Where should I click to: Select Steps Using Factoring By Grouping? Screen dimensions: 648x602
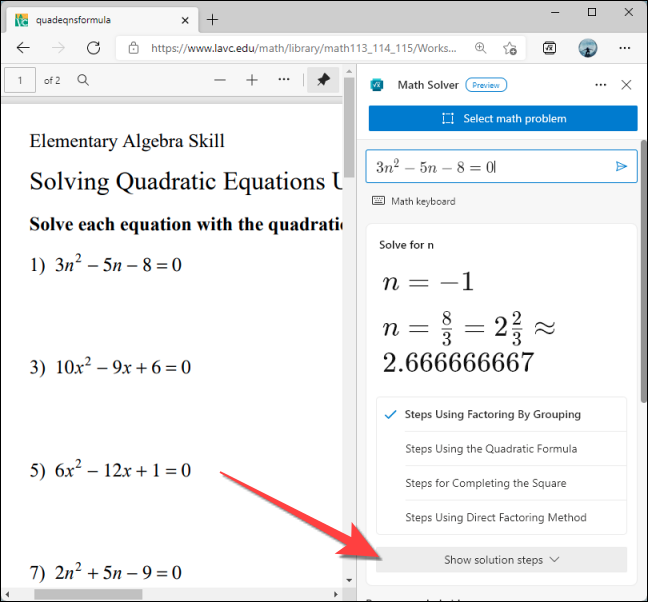pos(492,414)
